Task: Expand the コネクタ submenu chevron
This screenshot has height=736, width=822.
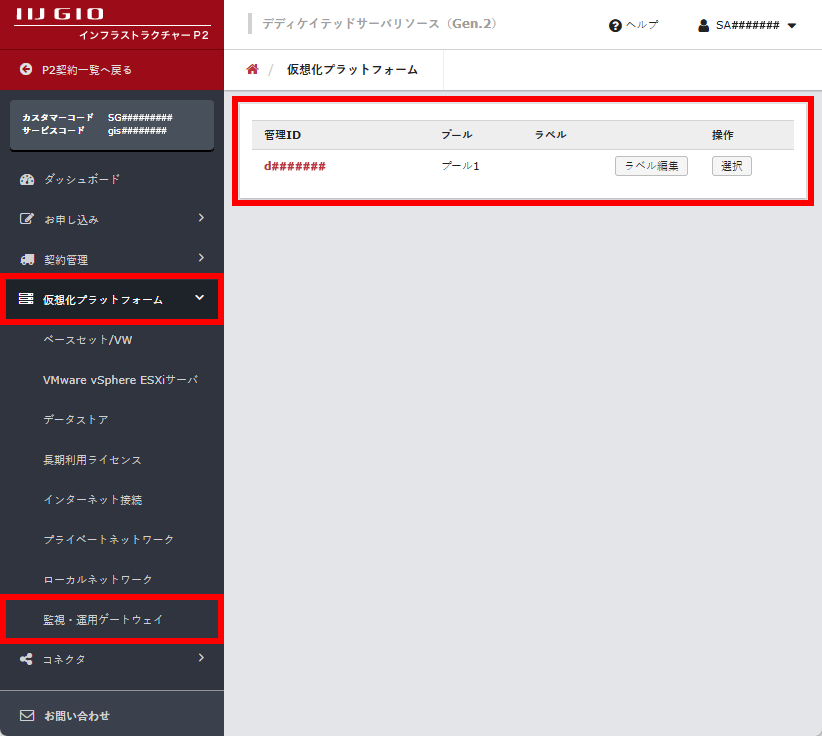Action: [201, 658]
